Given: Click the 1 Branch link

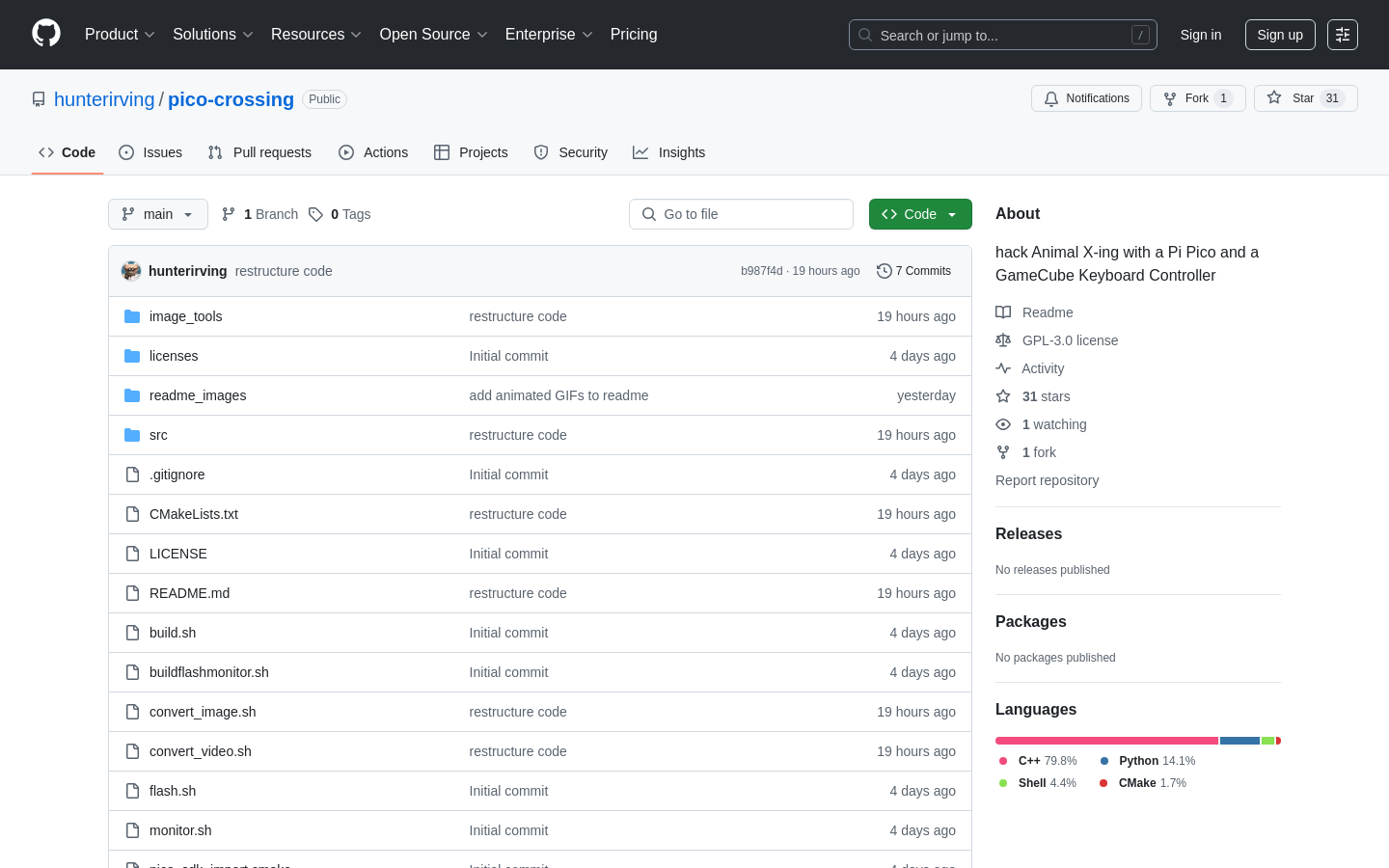Looking at the screenshot, I should tap(259, 214).
